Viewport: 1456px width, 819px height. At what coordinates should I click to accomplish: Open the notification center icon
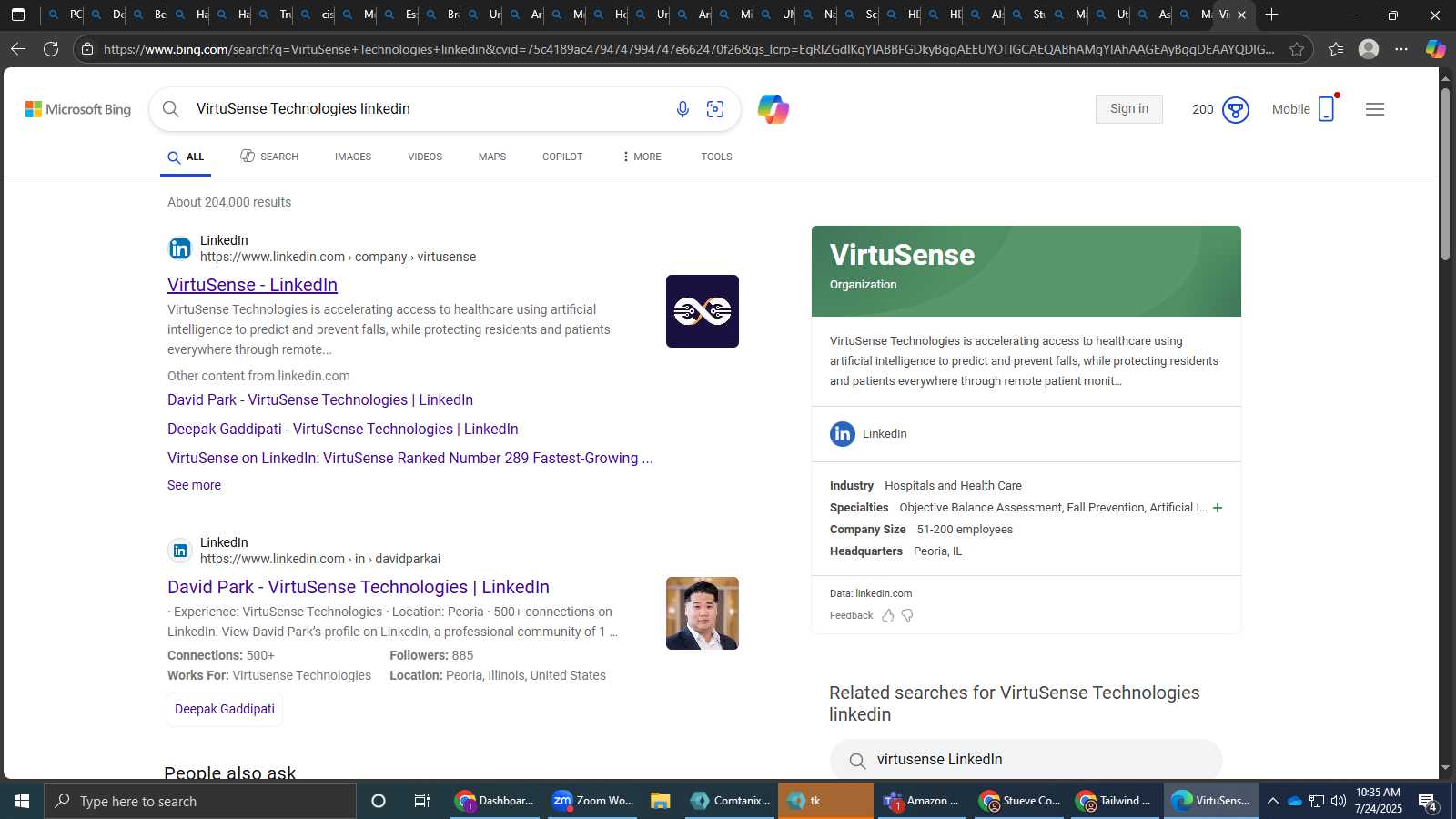coord(1428,802)
